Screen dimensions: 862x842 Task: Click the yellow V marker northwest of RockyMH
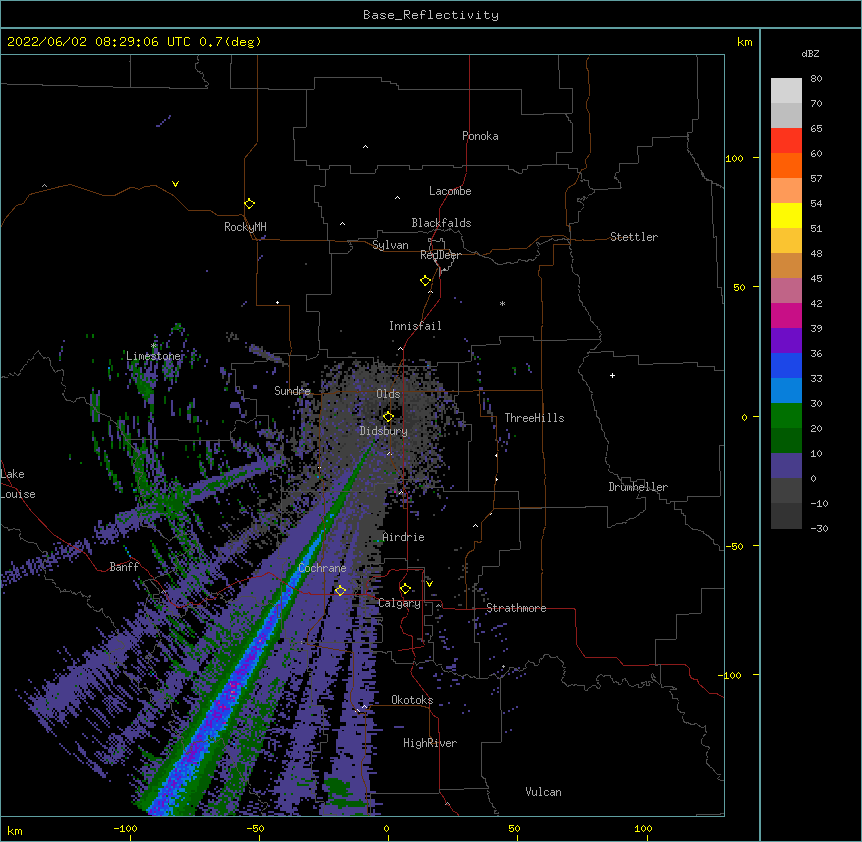pyautogui.click(x=175, y=184)
